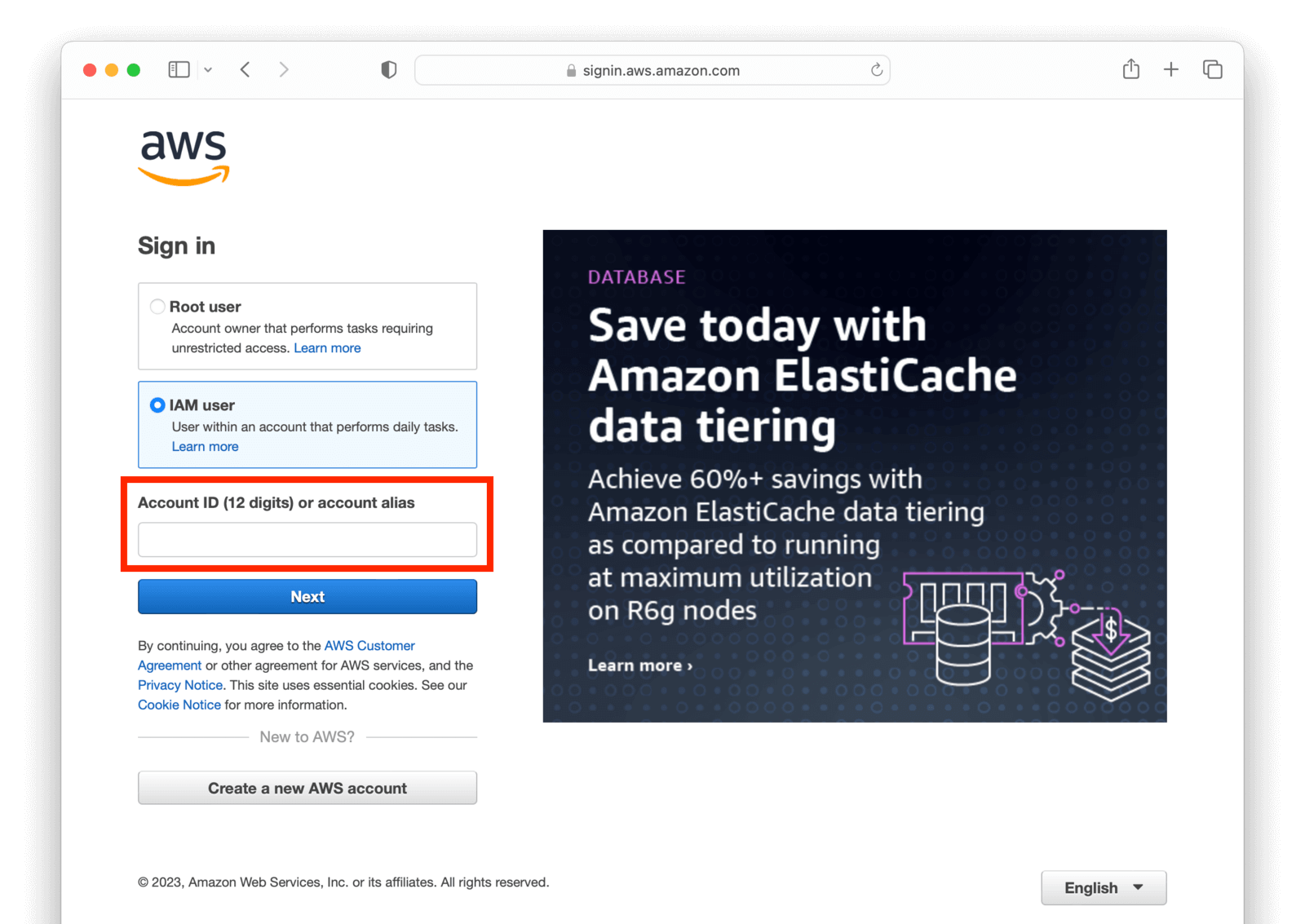Select the IAM user radio button

157,405
